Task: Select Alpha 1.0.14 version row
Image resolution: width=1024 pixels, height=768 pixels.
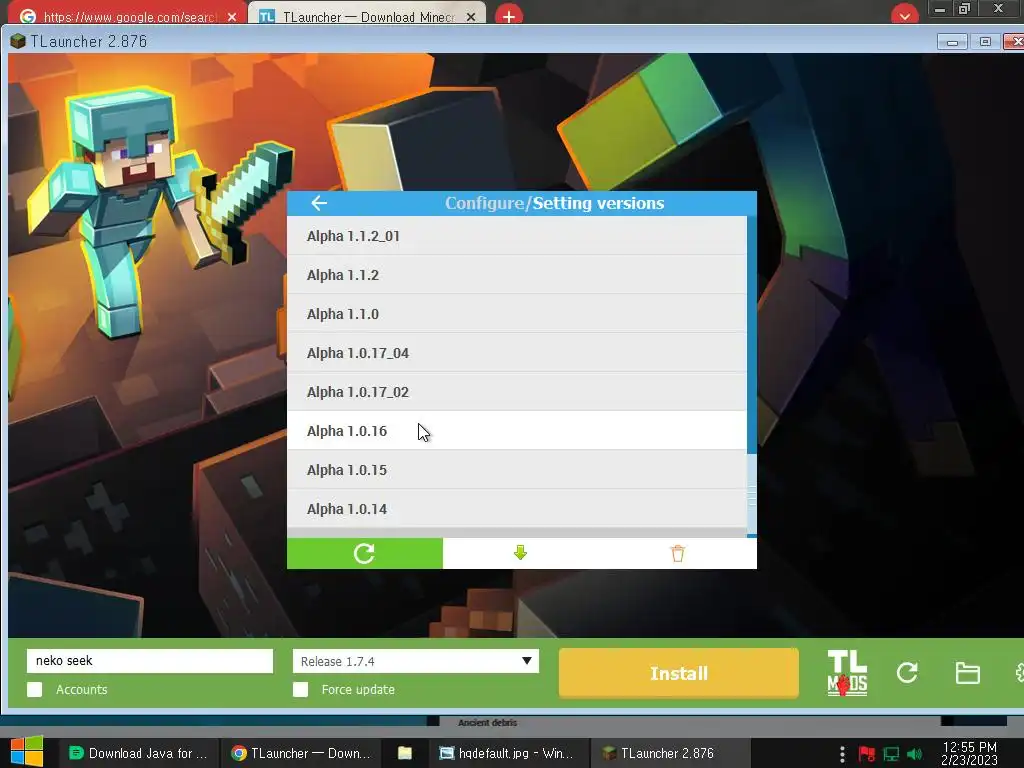Action: click(x=517, y=509)
